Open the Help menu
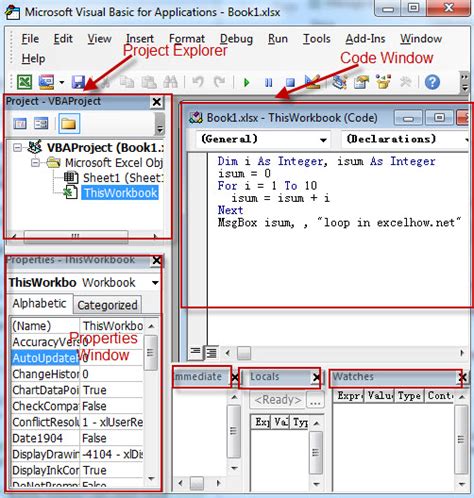 33,59
